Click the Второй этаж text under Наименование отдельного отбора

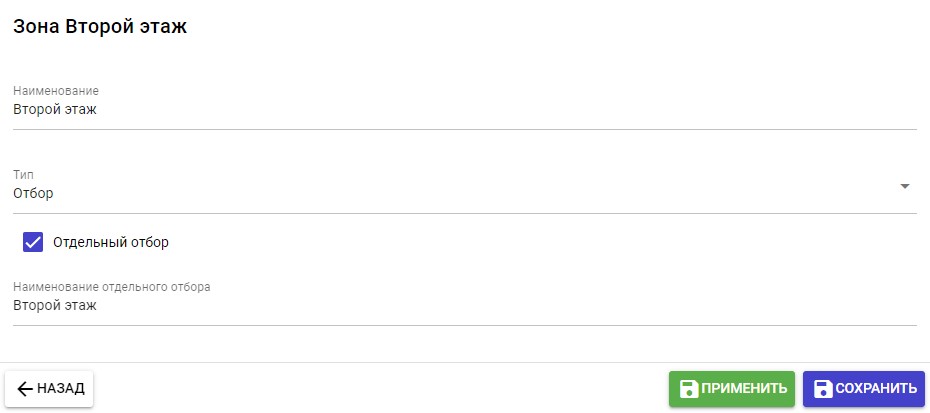pos(55,305)
